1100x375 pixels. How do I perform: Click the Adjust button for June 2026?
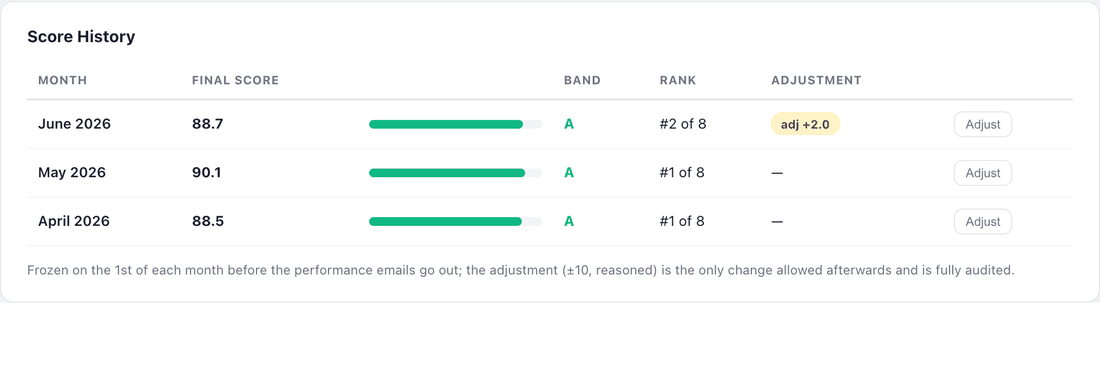[982, 125]
